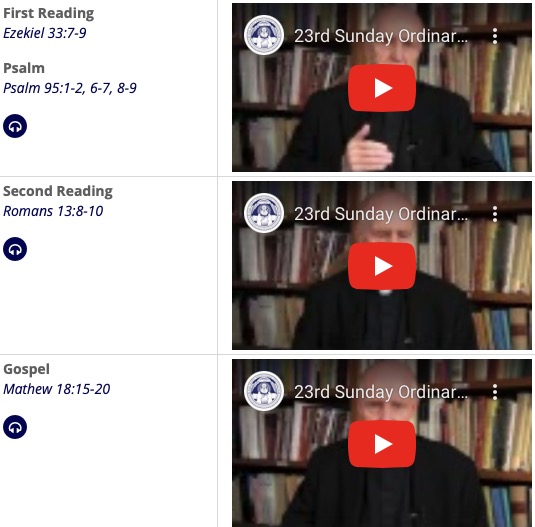Open the Mathew 18:15-20 link
Screen dimensions: 535x527
pos(57,389)
